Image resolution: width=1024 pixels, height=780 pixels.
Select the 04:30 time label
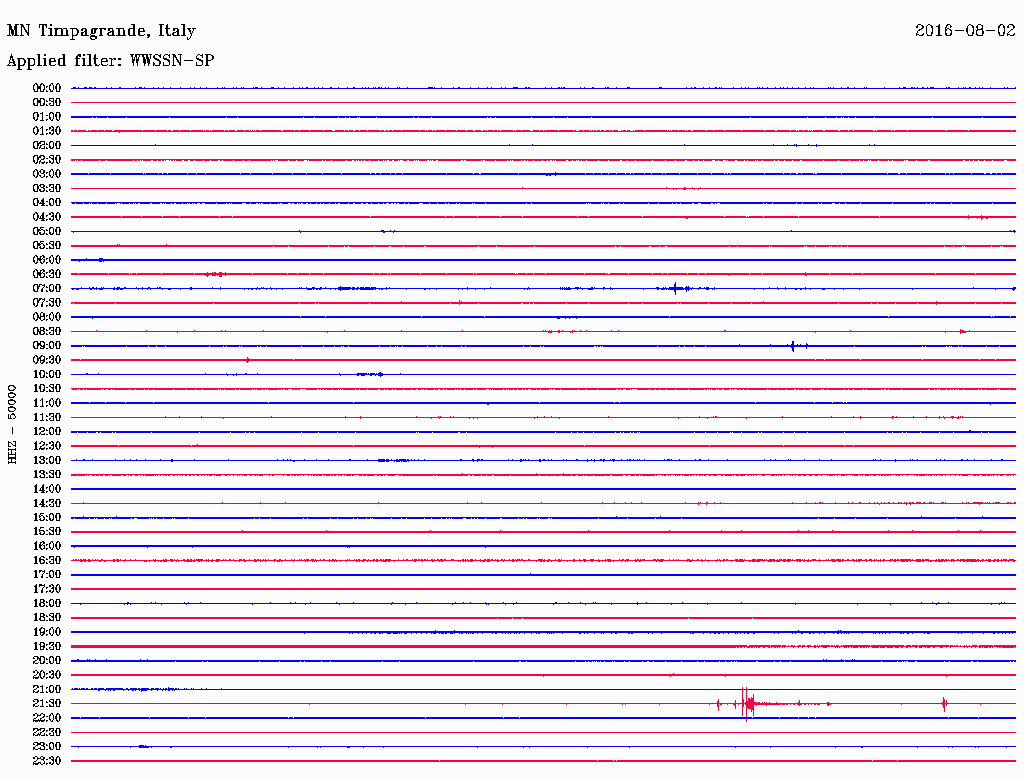pos(47,217)
